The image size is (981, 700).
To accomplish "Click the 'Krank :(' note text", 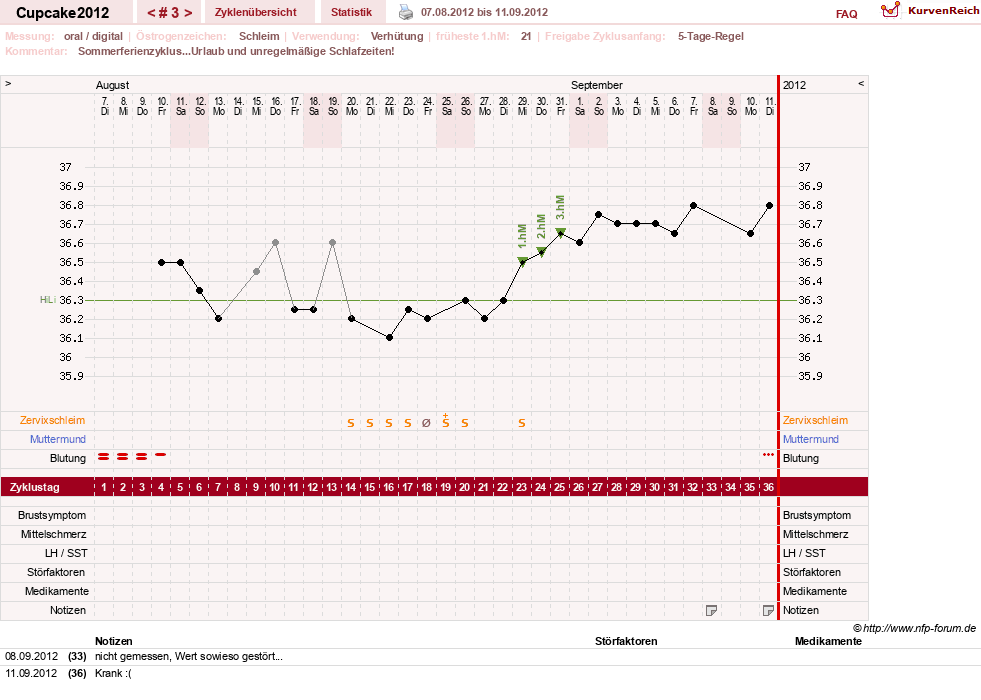I will tap(113, 673).
